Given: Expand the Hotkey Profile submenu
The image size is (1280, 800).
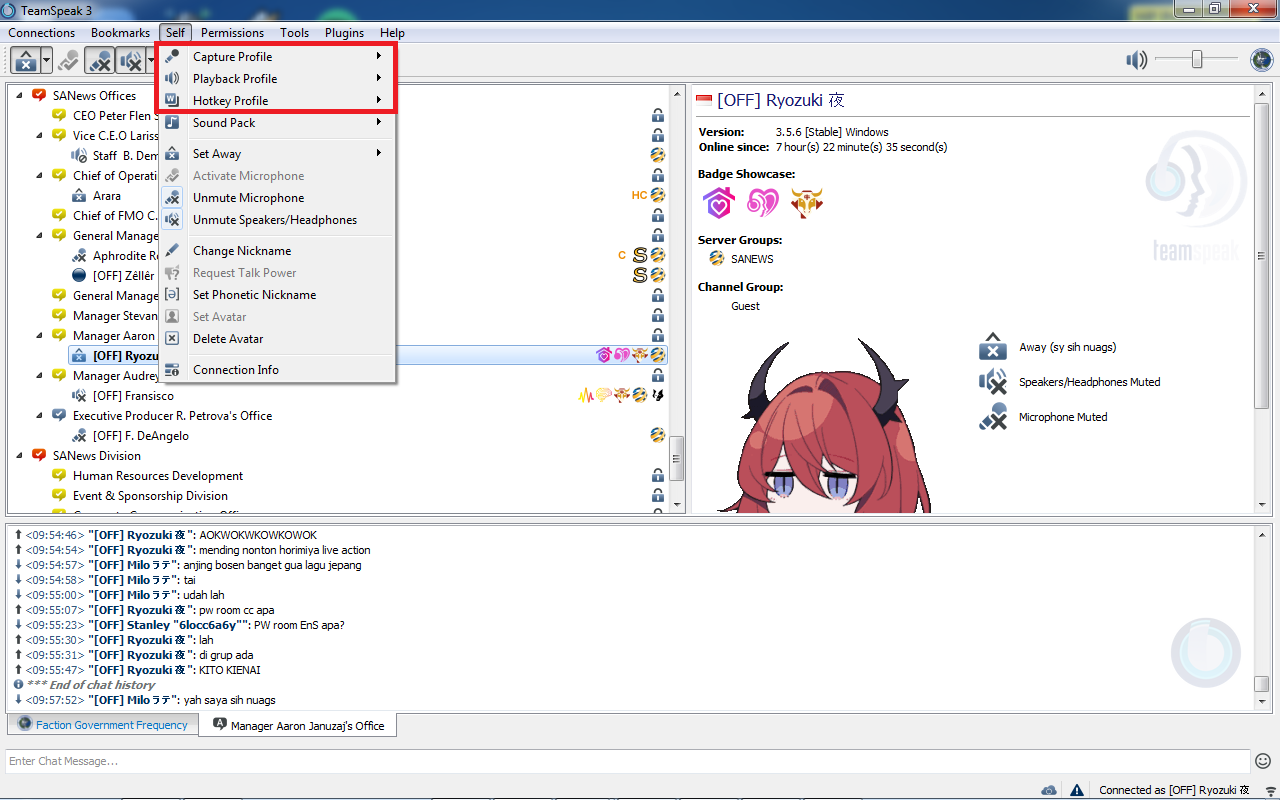Looking at the screenshot, I should pos(276,101).
